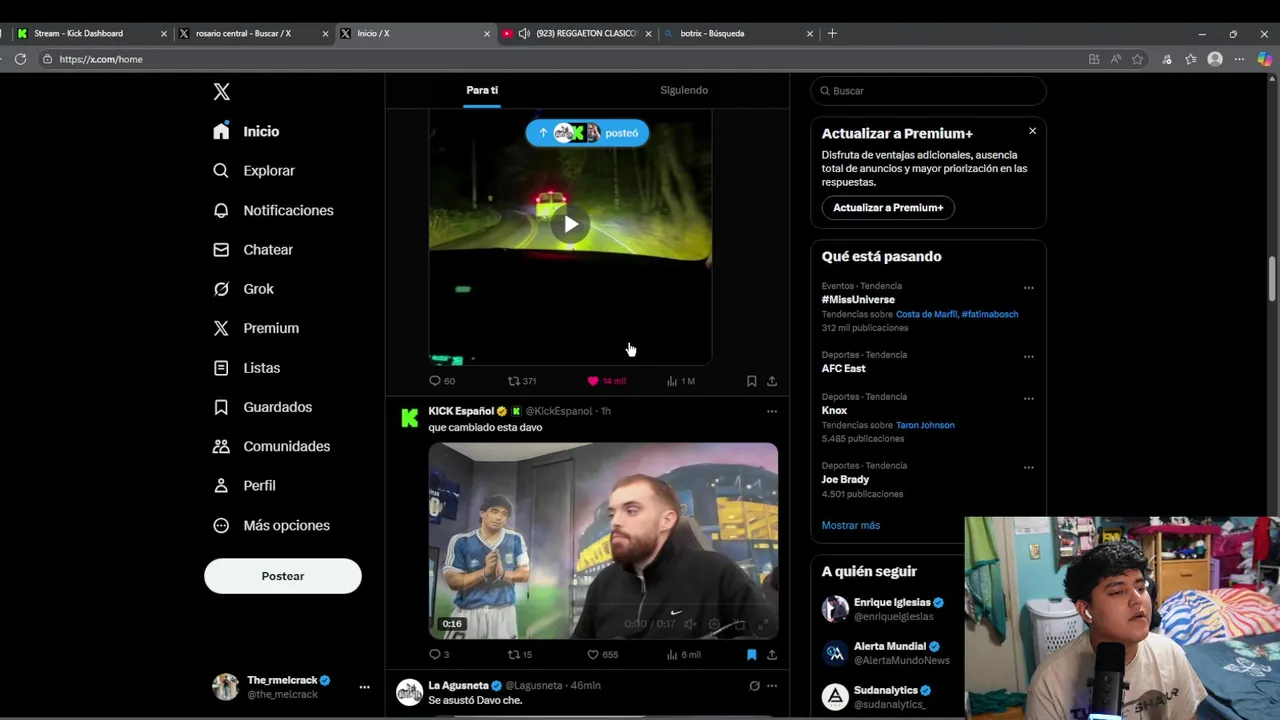Open the X logo home icon
The height and width of the screenshot is (720, 1280).
[x=222, y=92]
